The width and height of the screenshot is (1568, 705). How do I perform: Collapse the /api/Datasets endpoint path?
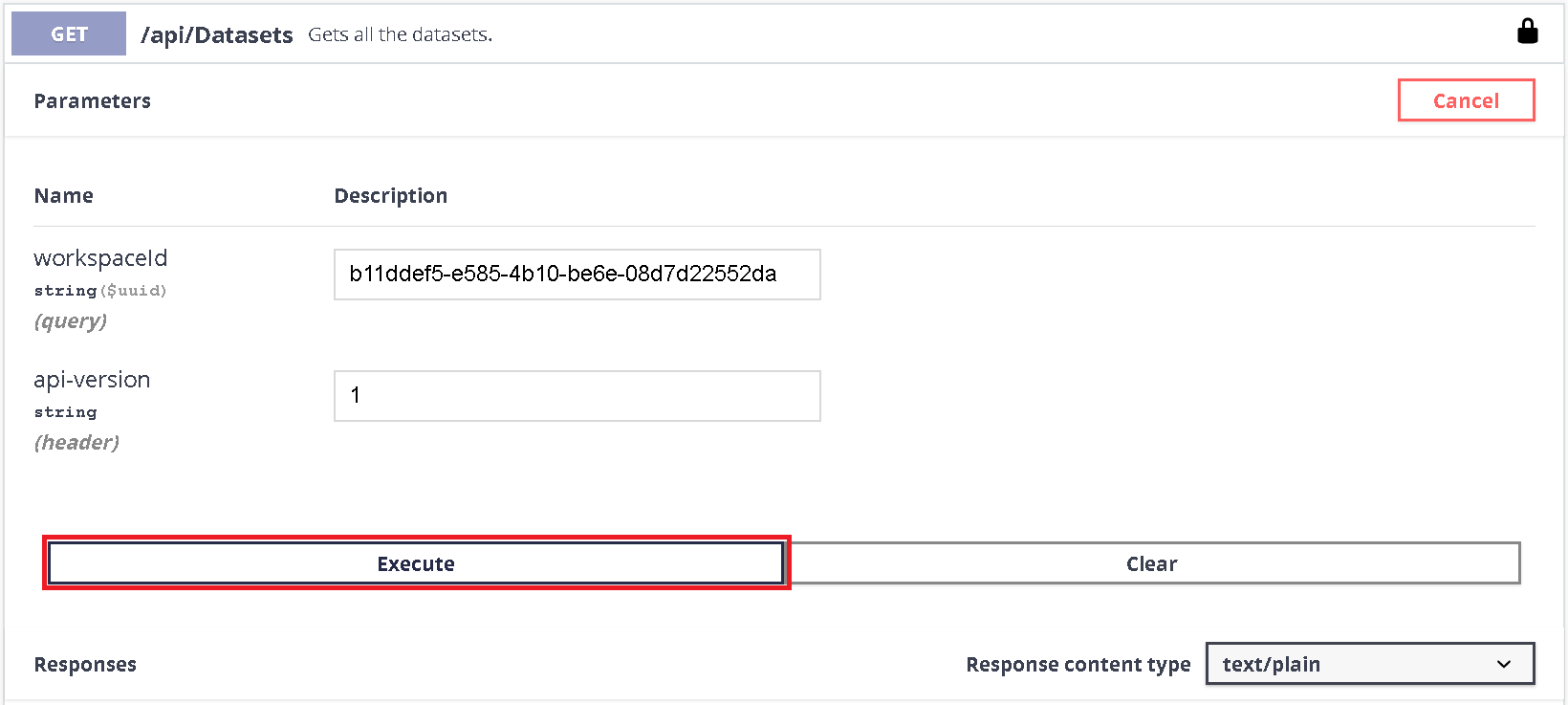(x=217, y=34)
